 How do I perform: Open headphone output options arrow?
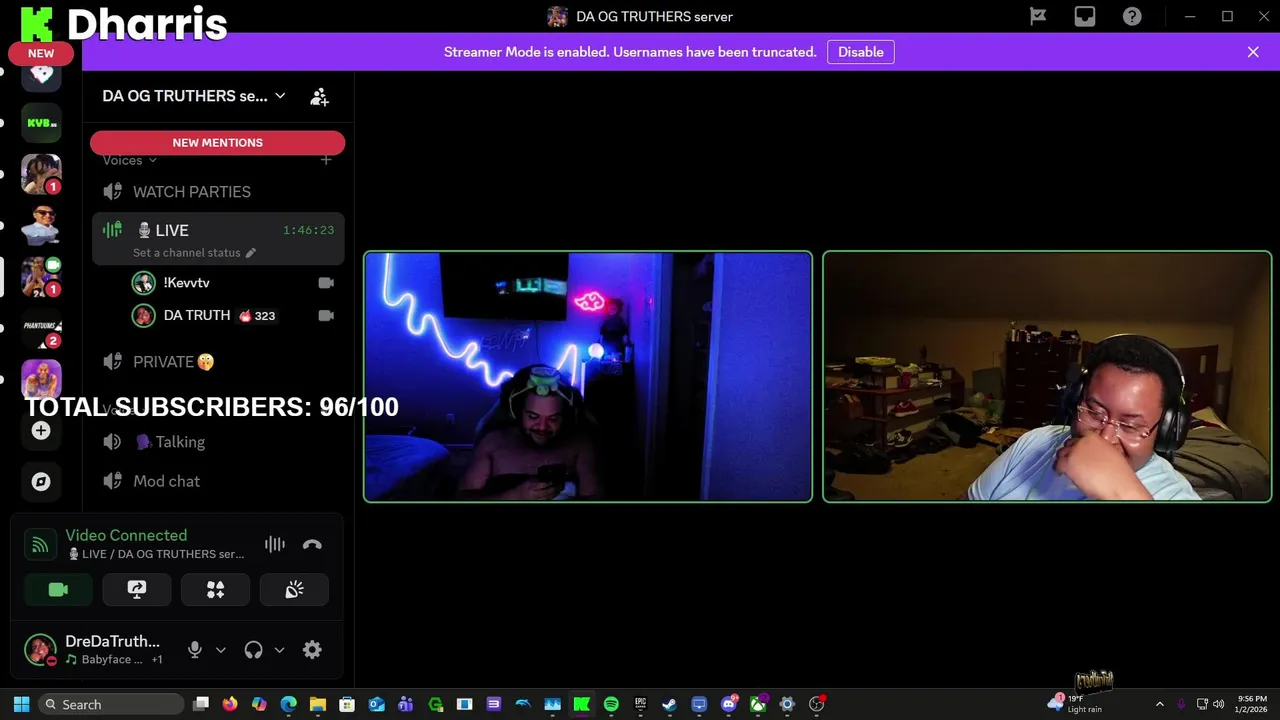coord(279,650)
